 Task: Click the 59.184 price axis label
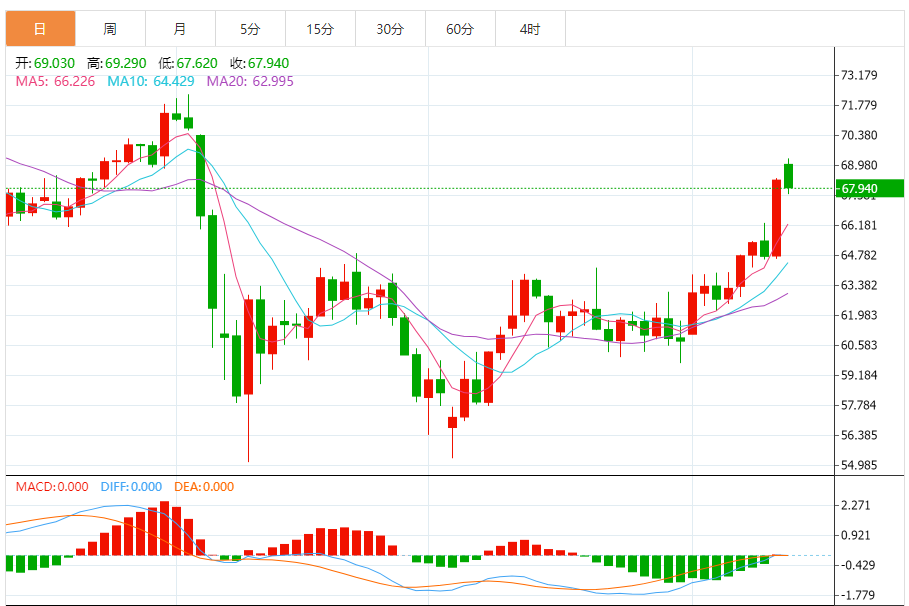[x=859, y=375]
